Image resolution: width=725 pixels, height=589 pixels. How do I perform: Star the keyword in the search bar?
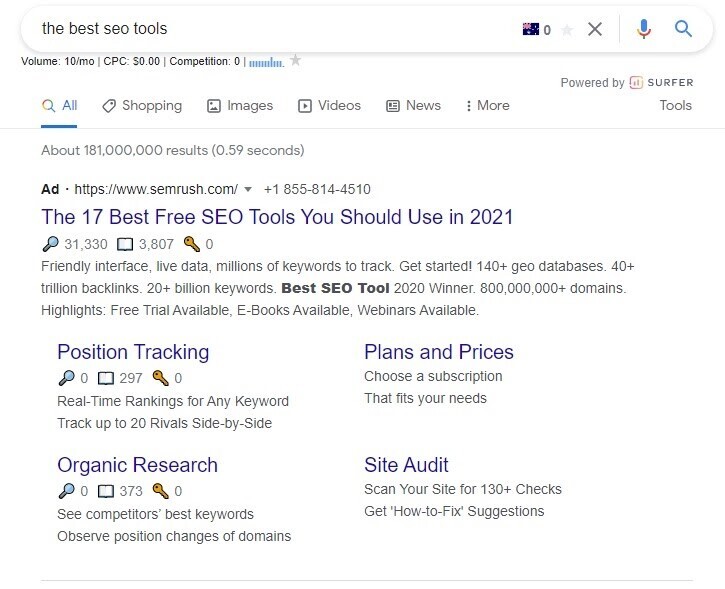coord(567,30)
